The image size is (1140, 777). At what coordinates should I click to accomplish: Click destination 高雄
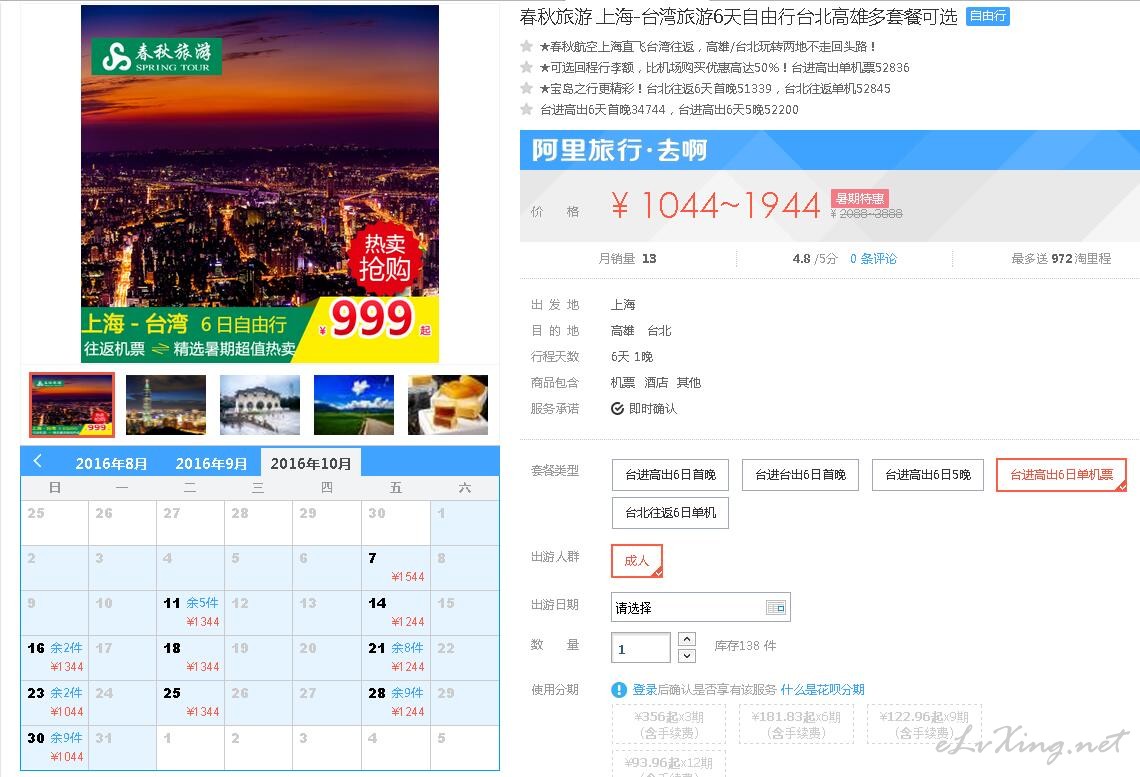pos(622,331)
